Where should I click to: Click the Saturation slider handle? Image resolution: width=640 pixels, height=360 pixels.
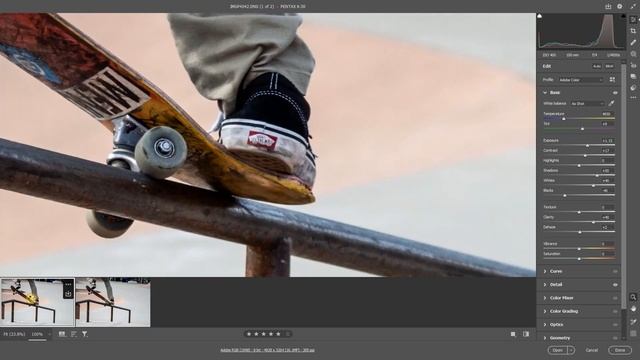[579, 259]
